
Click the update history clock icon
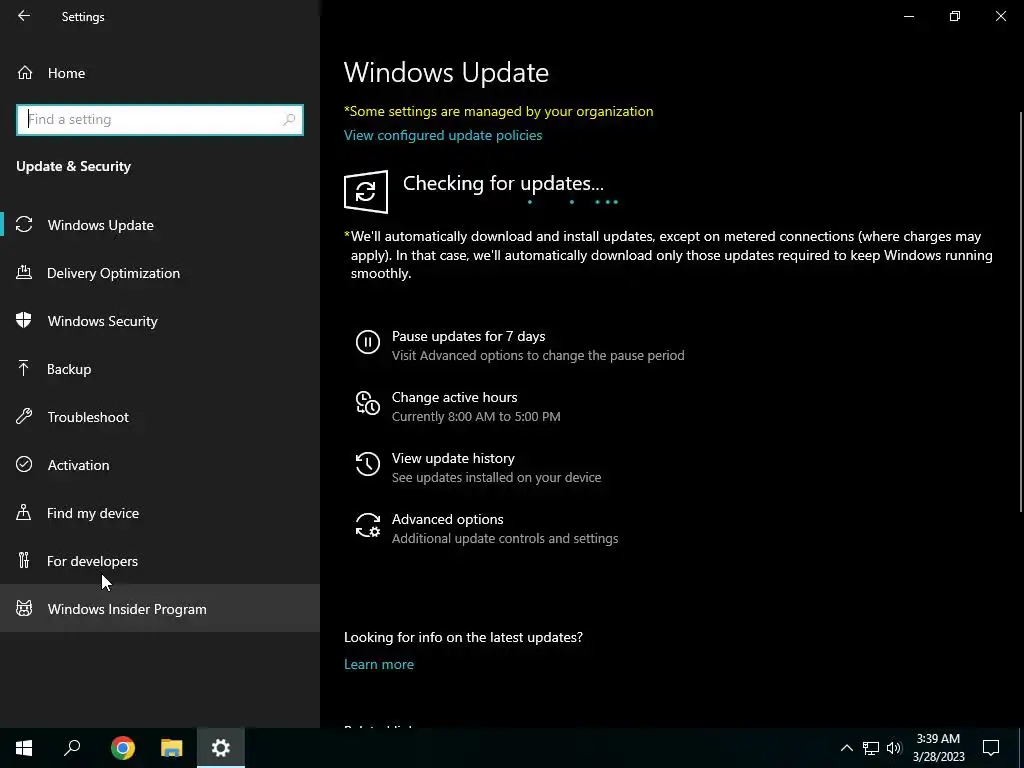pos(368,464)
